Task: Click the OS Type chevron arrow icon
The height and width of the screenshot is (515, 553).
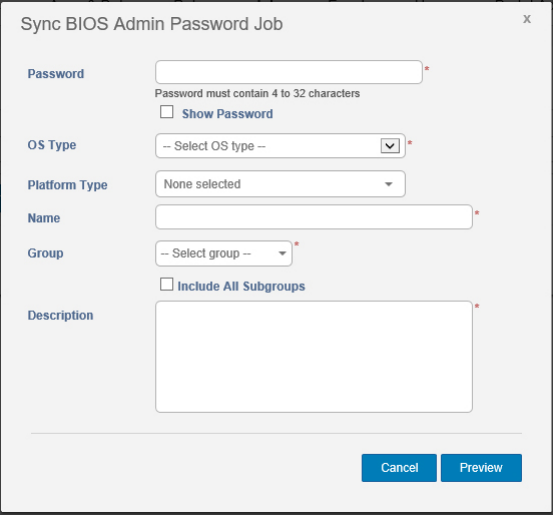Action: point(390,146)
